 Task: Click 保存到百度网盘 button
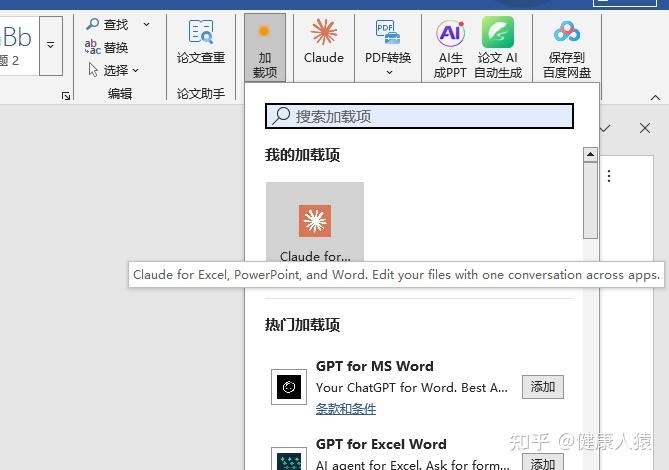(x=567, y=49)
